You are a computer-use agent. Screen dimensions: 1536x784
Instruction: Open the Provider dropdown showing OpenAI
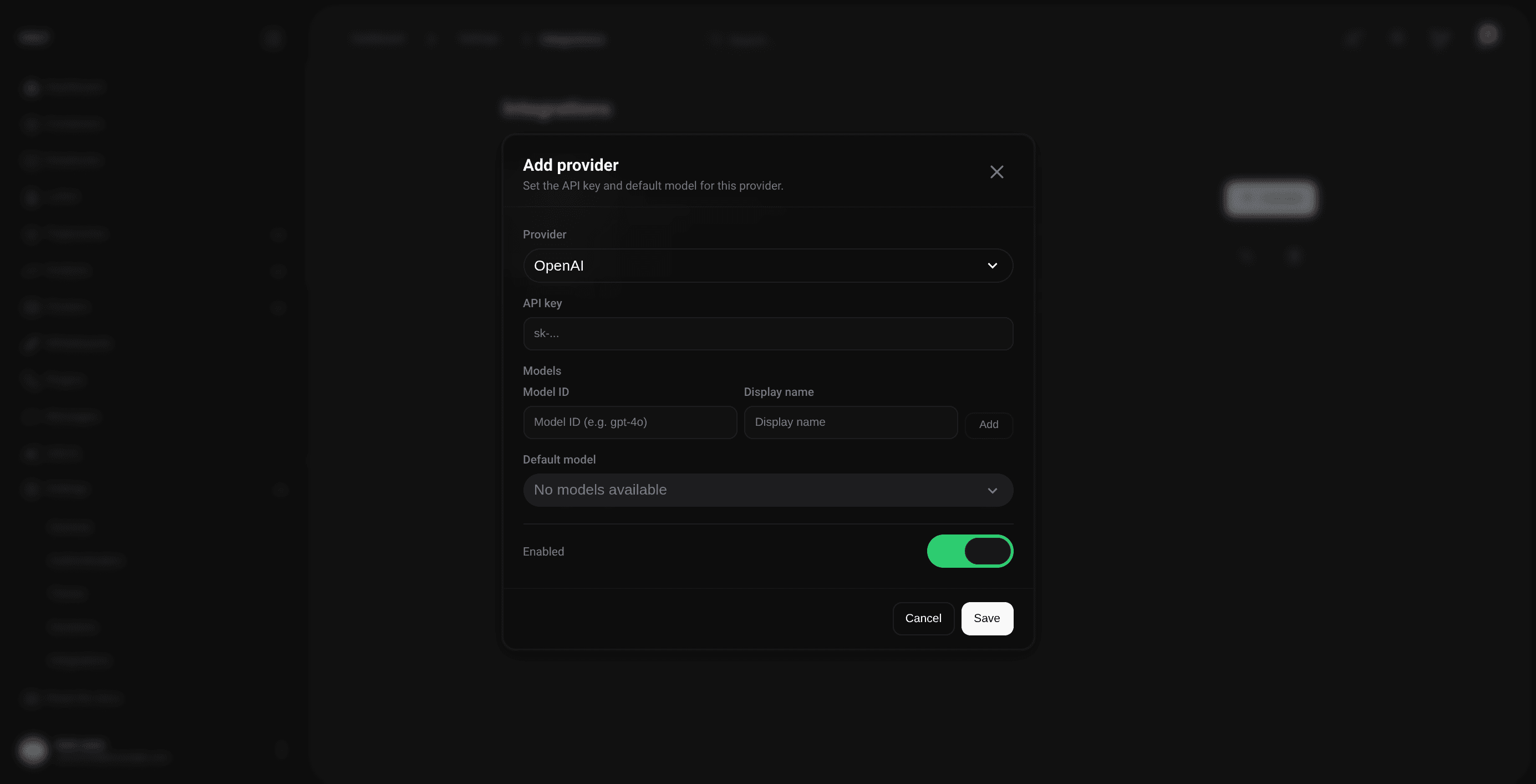click(767, 266)
